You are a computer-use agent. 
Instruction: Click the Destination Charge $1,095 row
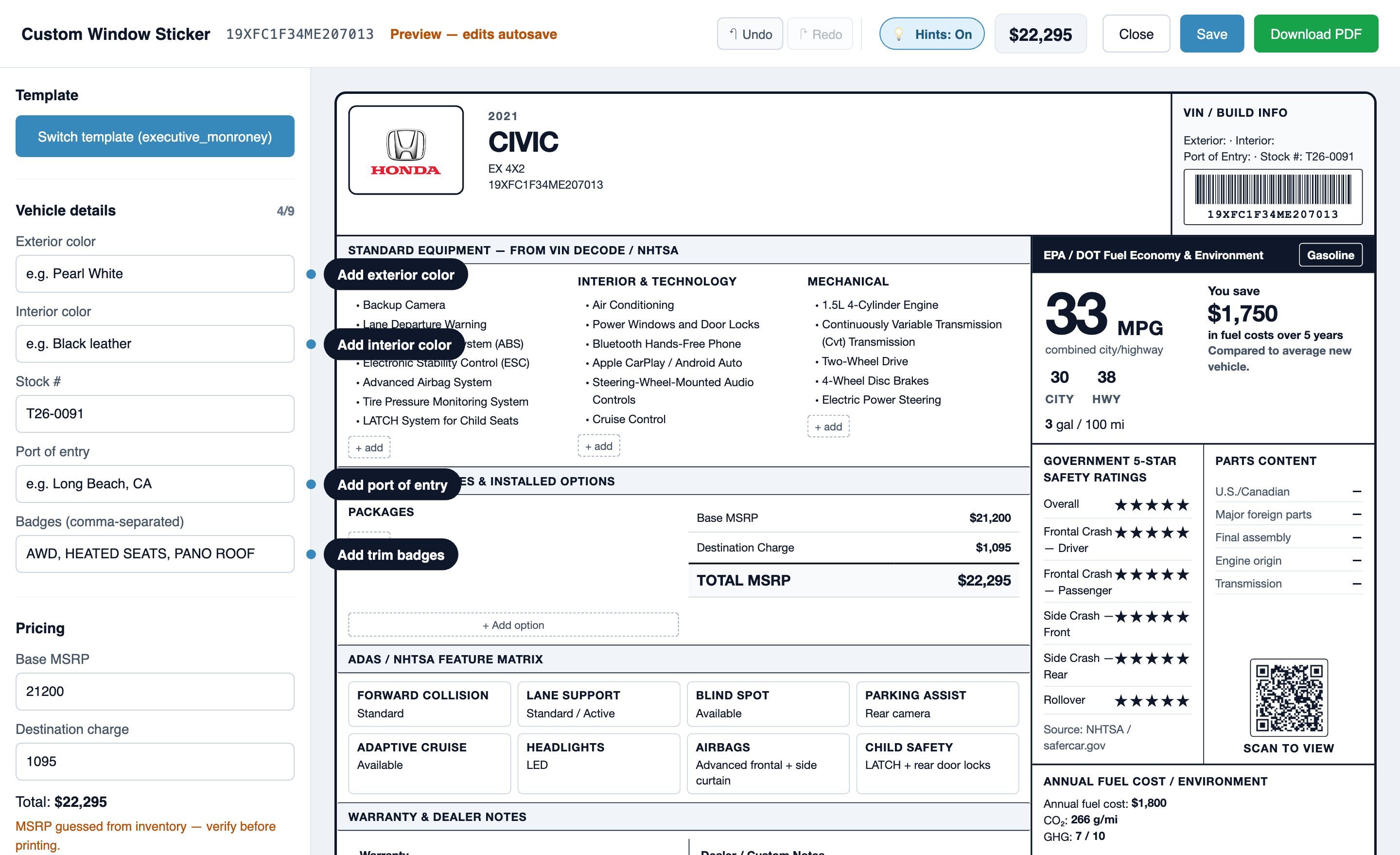tap(854, 548)
